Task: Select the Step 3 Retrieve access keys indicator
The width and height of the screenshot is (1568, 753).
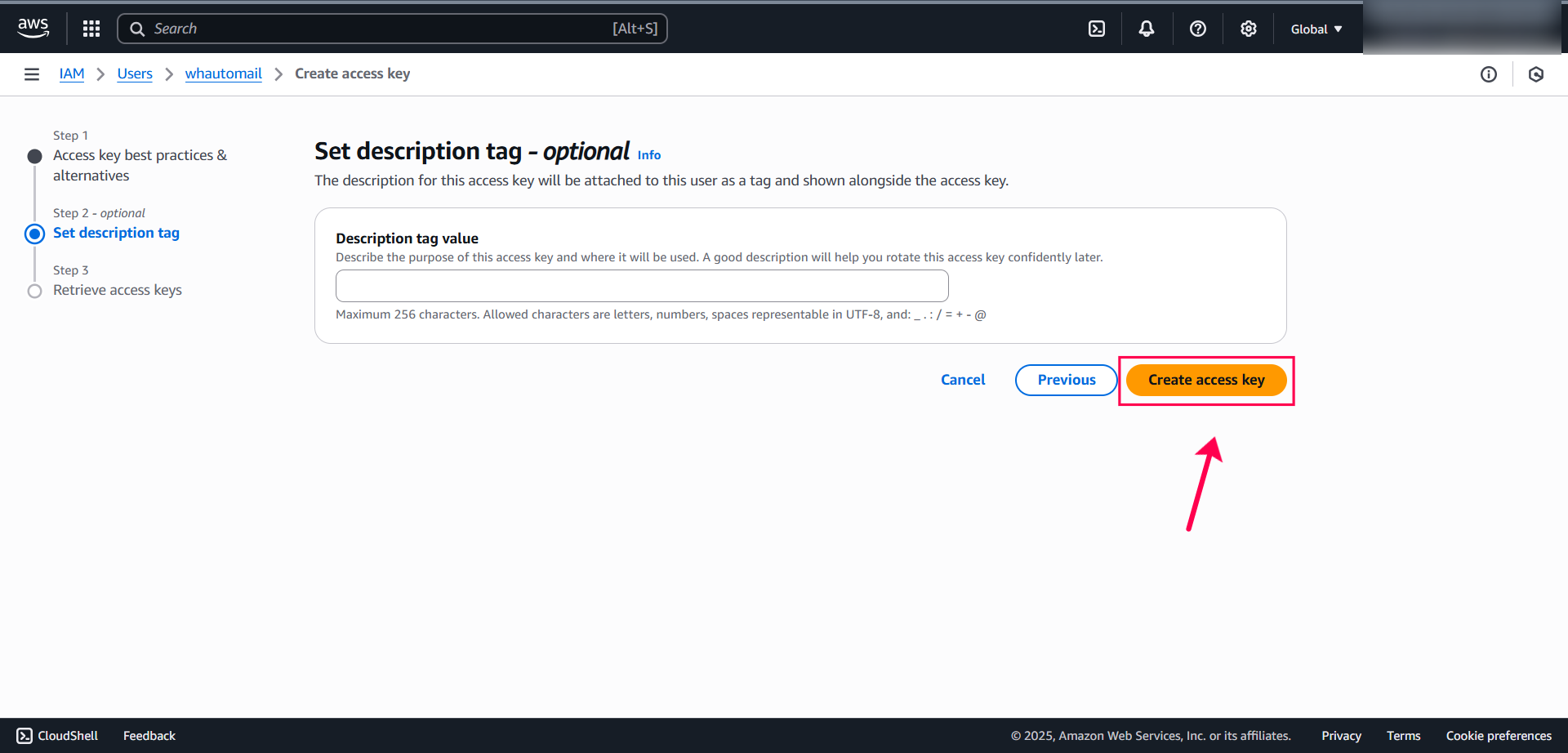Action: (x=34, y=291)
